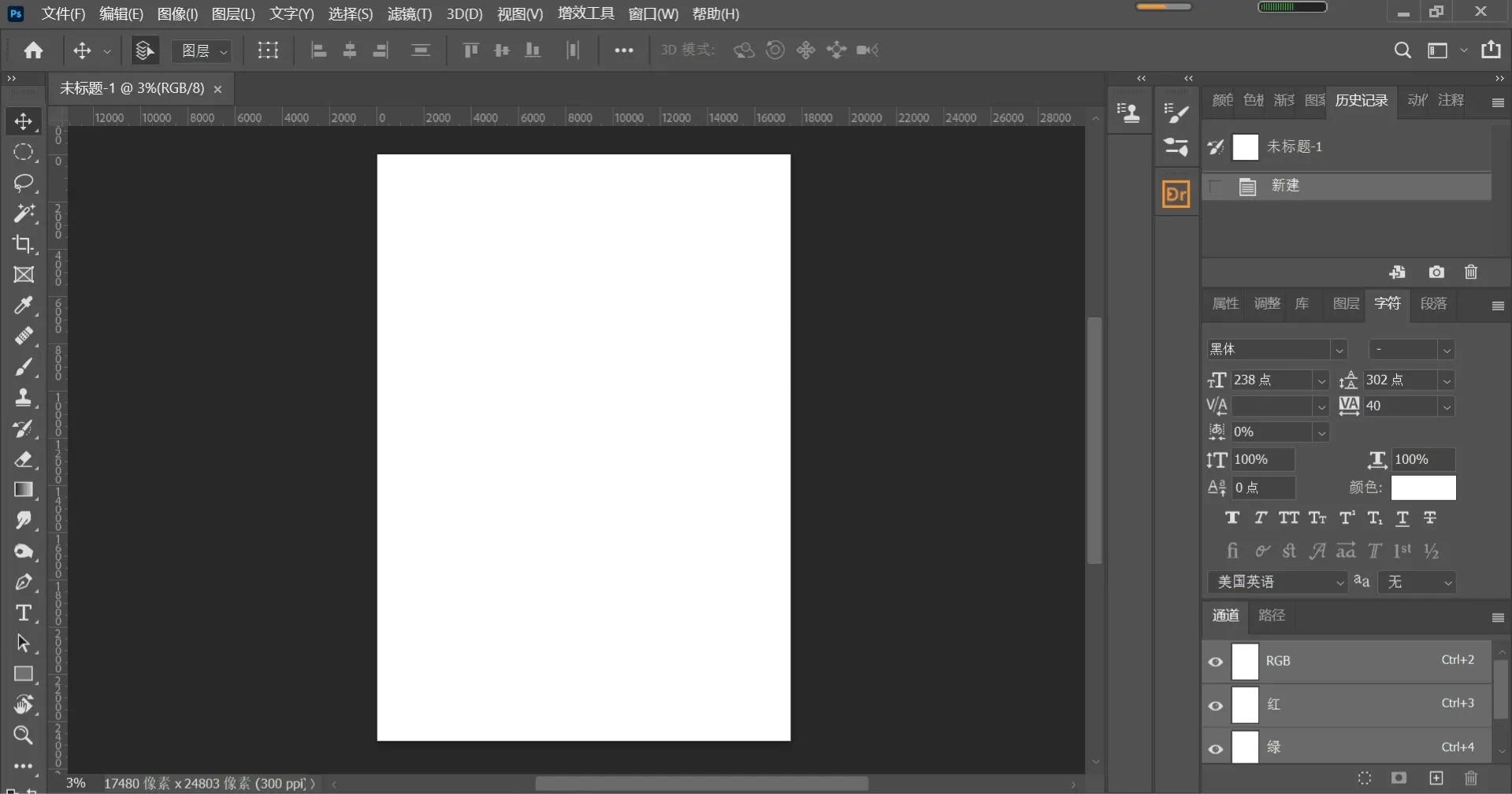Select the Pen tool

23,582
